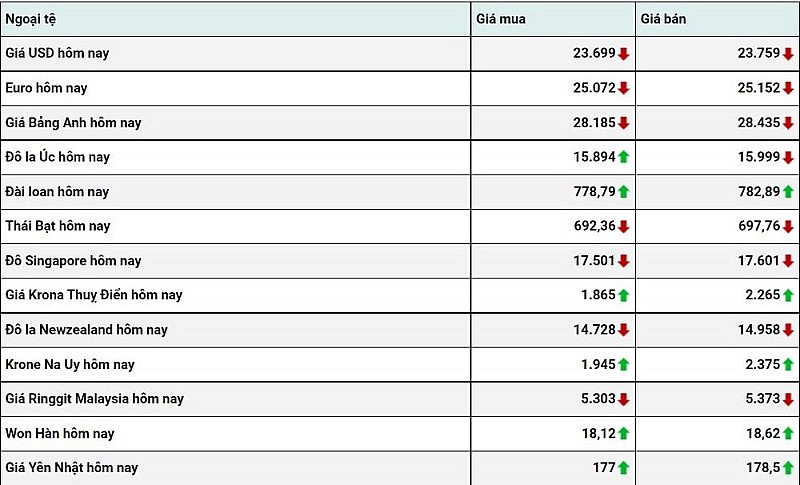The height and width of the screenshot is (485, 800).
Task: Click the green up arrow next to Australian dollar 15.894
Action: [x=623, y=157]
